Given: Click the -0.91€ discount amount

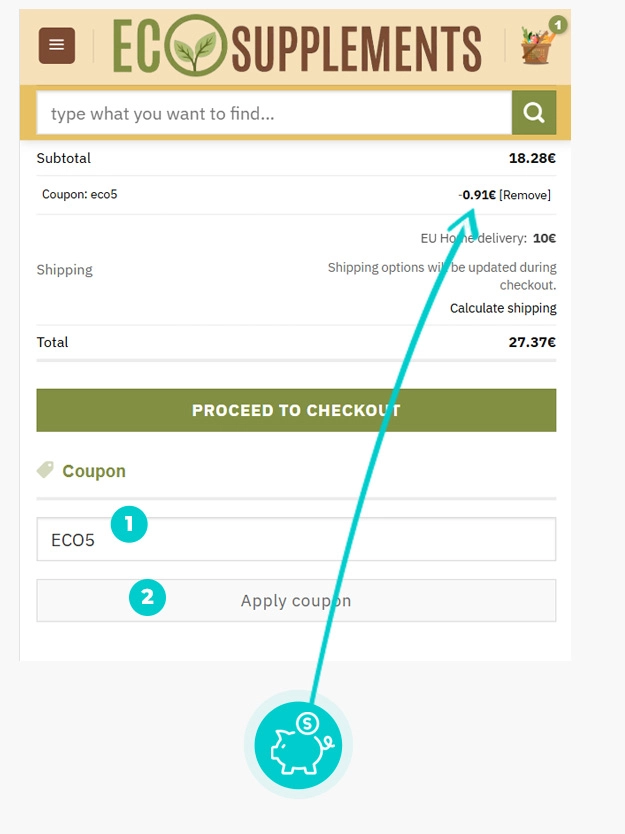Looking at the screenshot, I should click(477, 195).
